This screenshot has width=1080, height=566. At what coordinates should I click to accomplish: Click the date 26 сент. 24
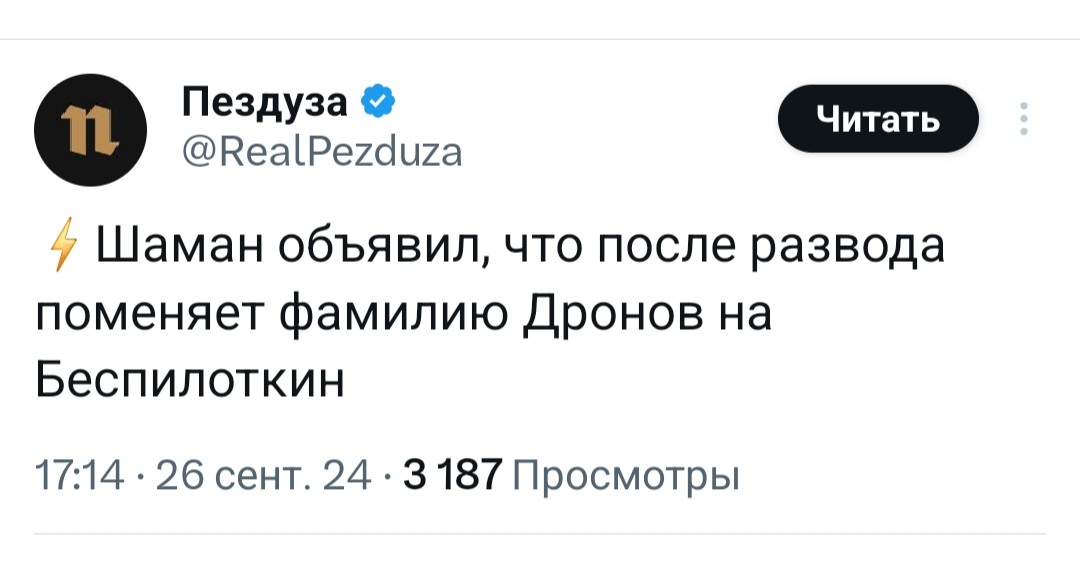pos(263,473)
